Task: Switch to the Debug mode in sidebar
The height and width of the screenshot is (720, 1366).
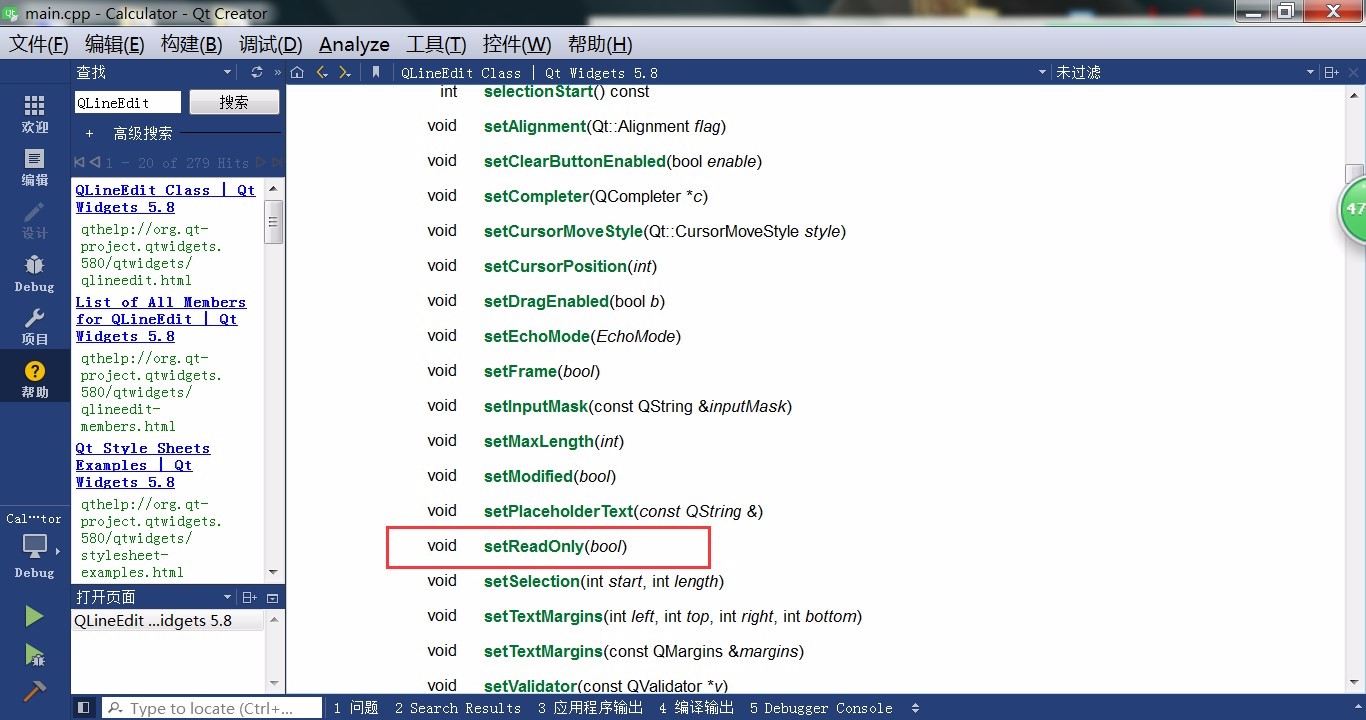Action: [x=35, y=273]
